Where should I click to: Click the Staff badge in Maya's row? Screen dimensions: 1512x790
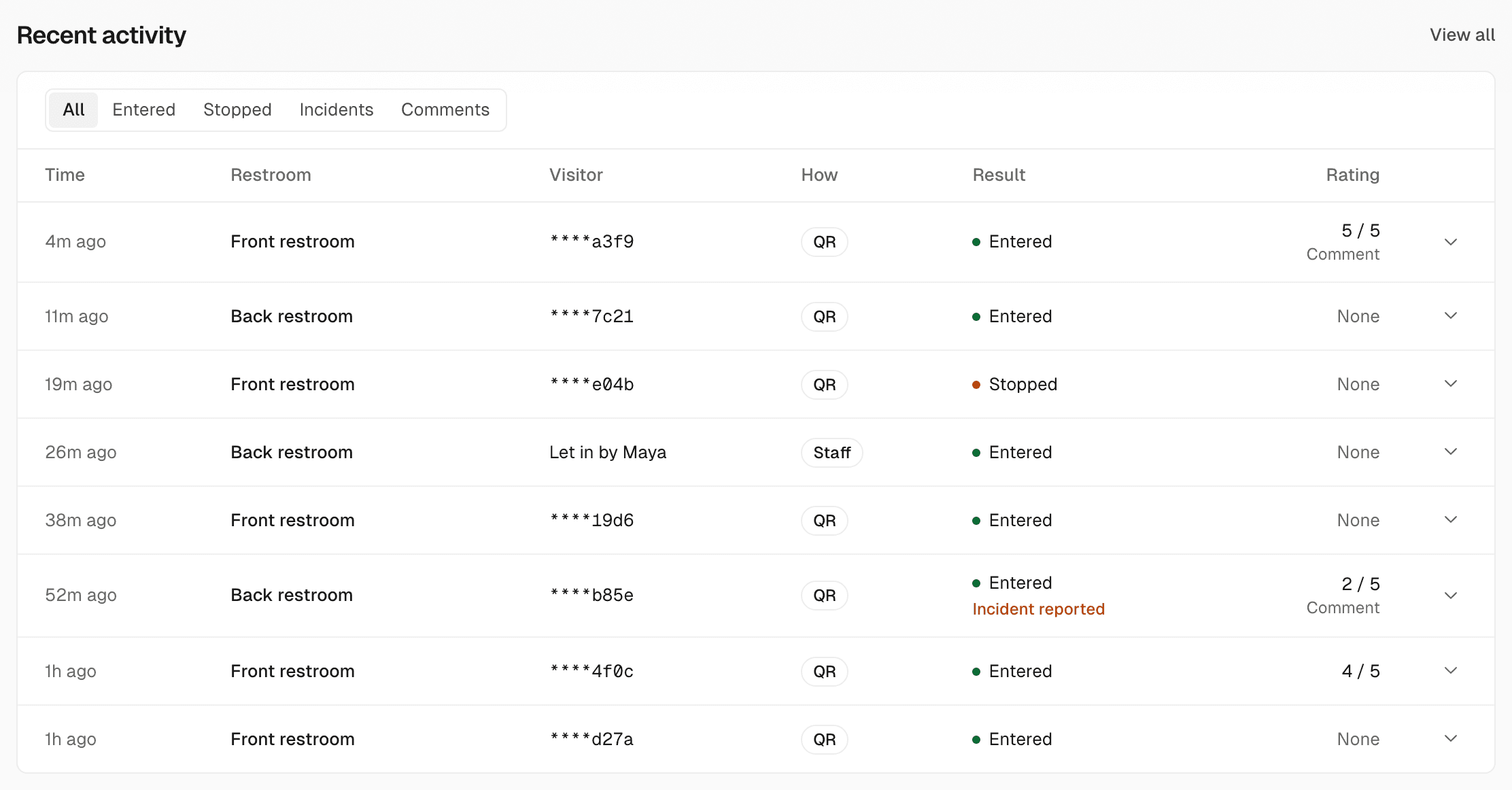[831, 453]
